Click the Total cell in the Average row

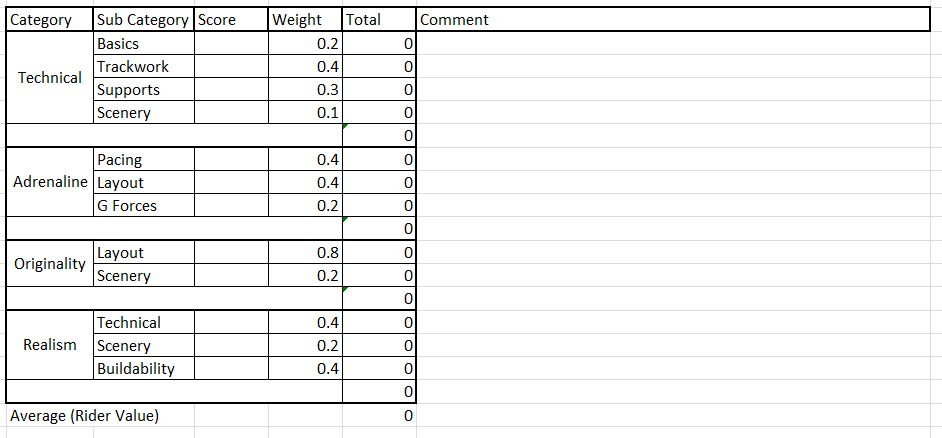coord(378,416)
